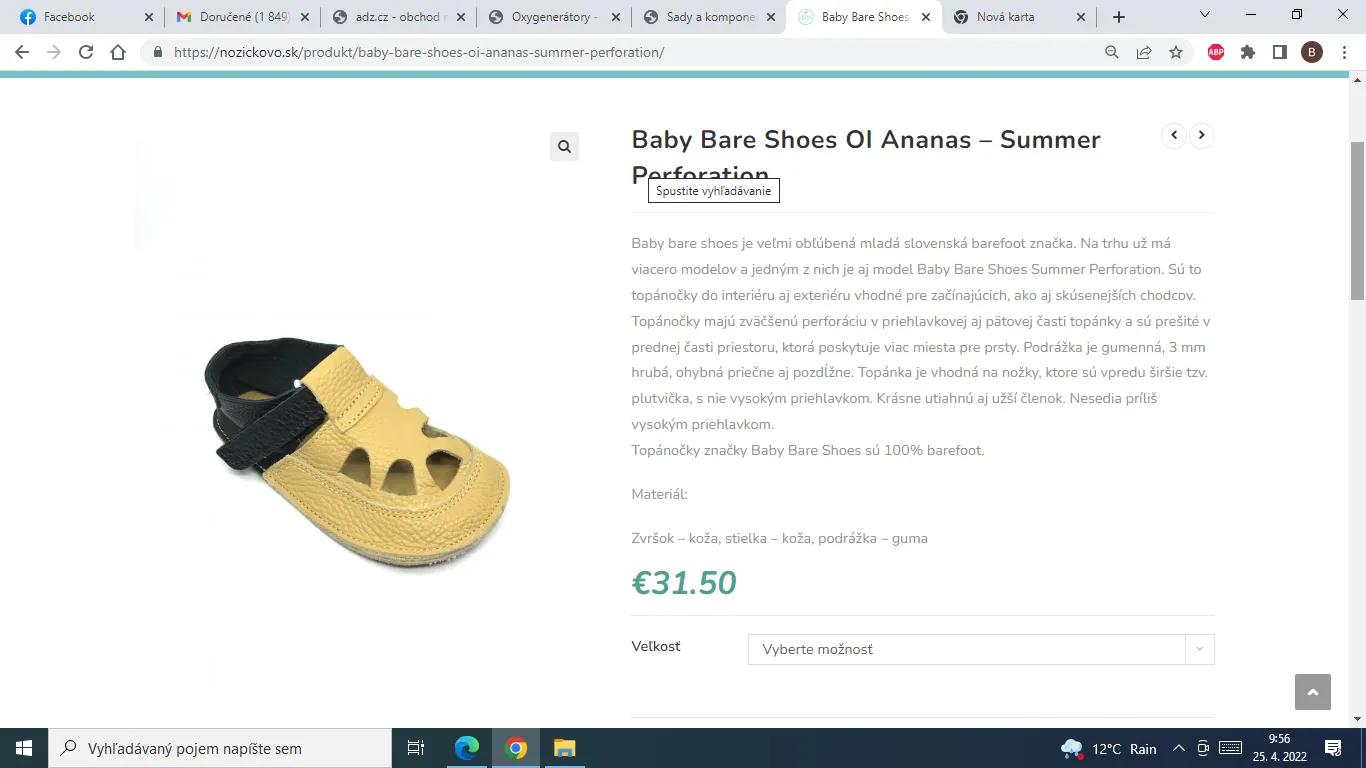Go to next product arrow

[1201, 135]
